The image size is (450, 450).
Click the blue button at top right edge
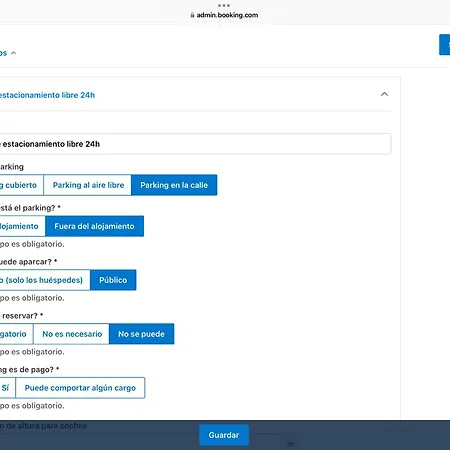coord(445,45)
